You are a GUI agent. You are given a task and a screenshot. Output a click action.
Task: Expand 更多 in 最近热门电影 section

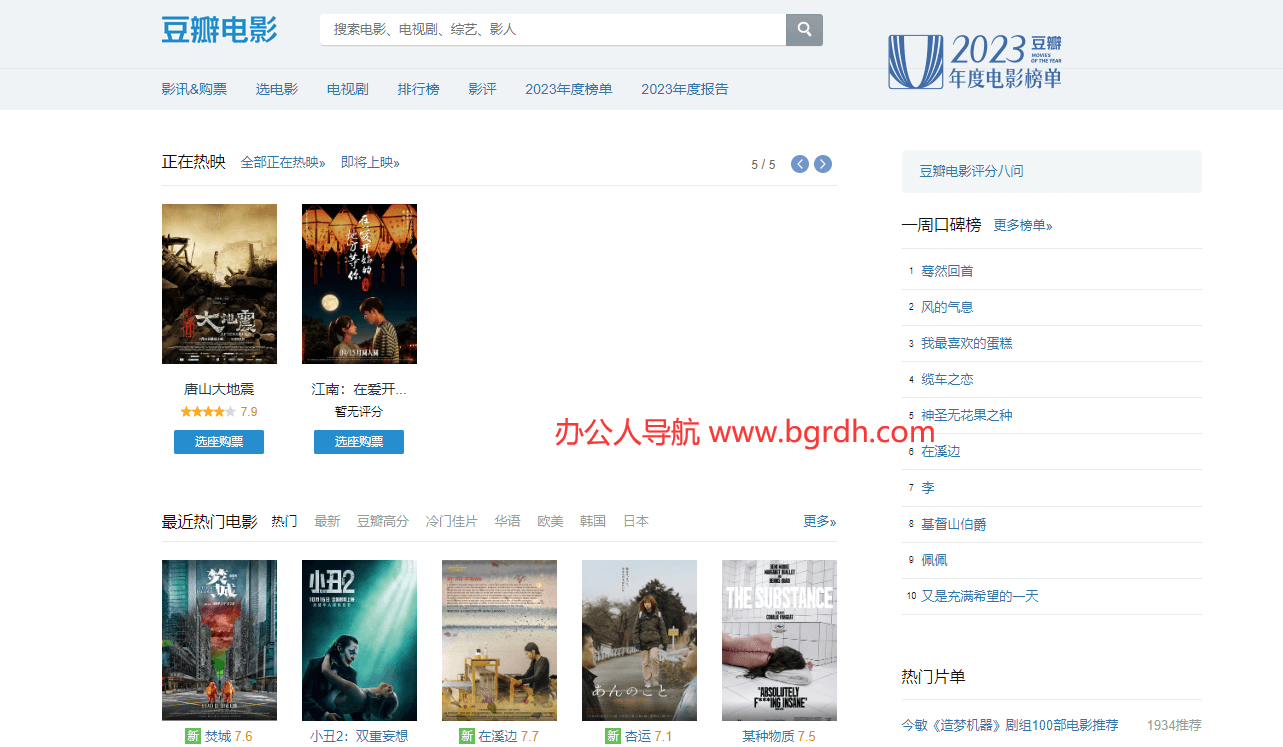click(819, 521)
